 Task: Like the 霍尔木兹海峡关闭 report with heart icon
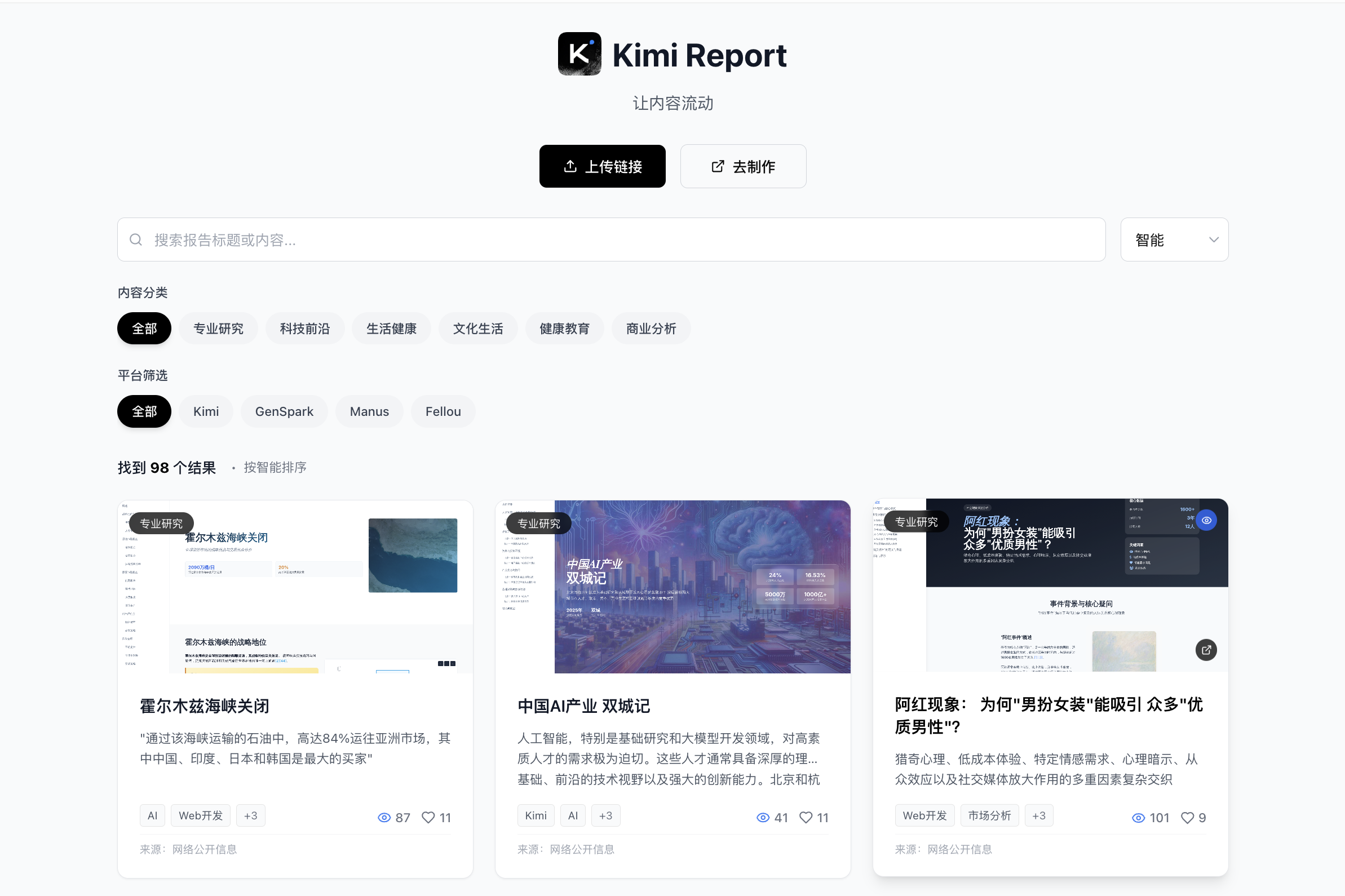point(428,818)
